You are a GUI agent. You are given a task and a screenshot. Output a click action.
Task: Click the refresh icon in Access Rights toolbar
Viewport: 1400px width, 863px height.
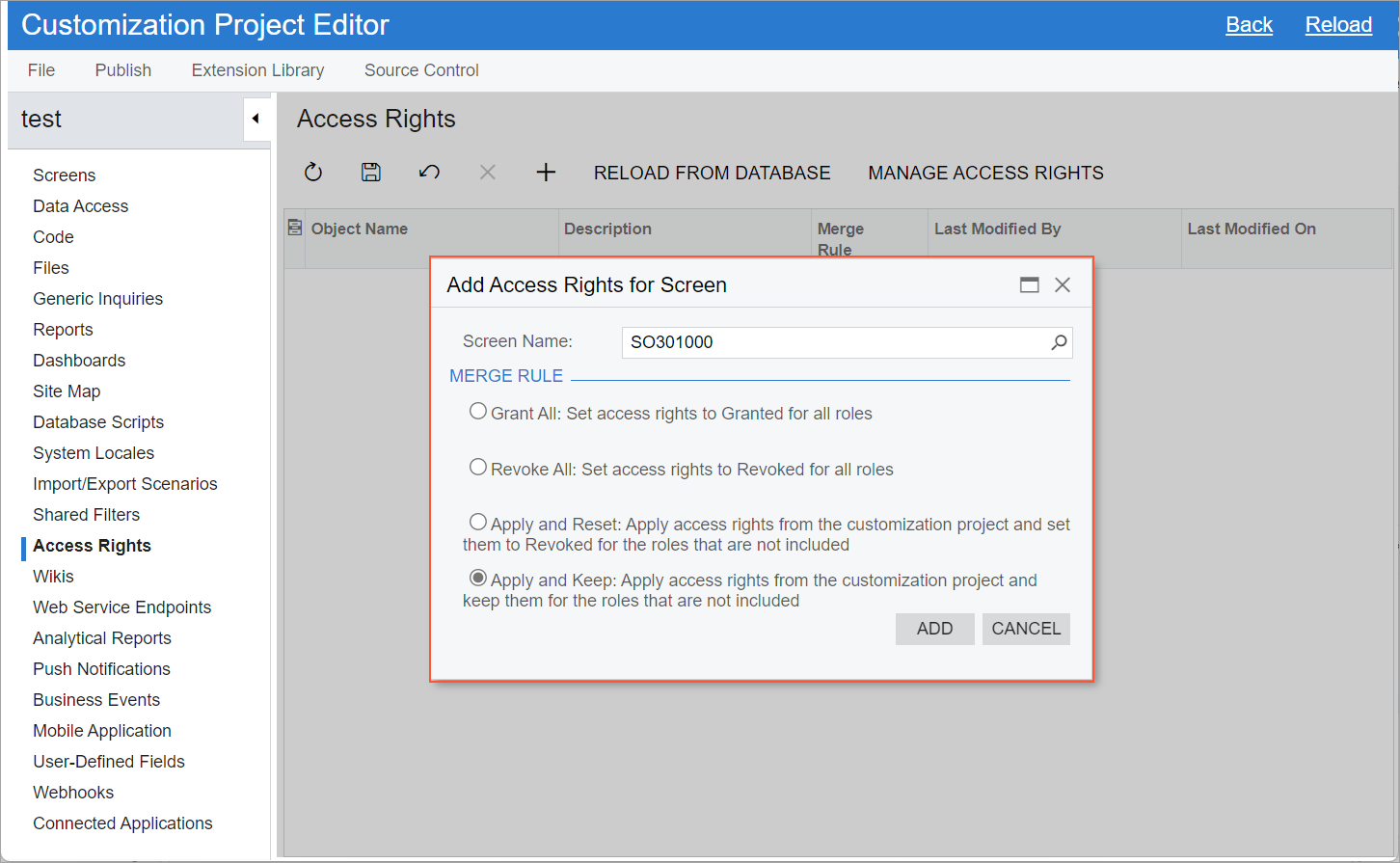(x=313, y=173)
